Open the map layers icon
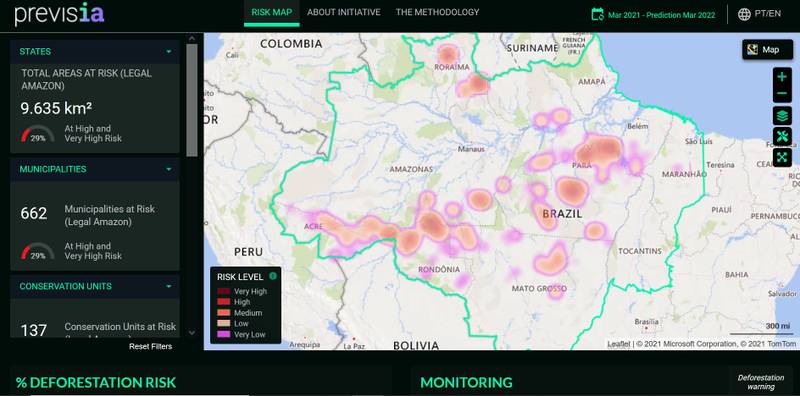800x396 pixels. pos(782,116)
